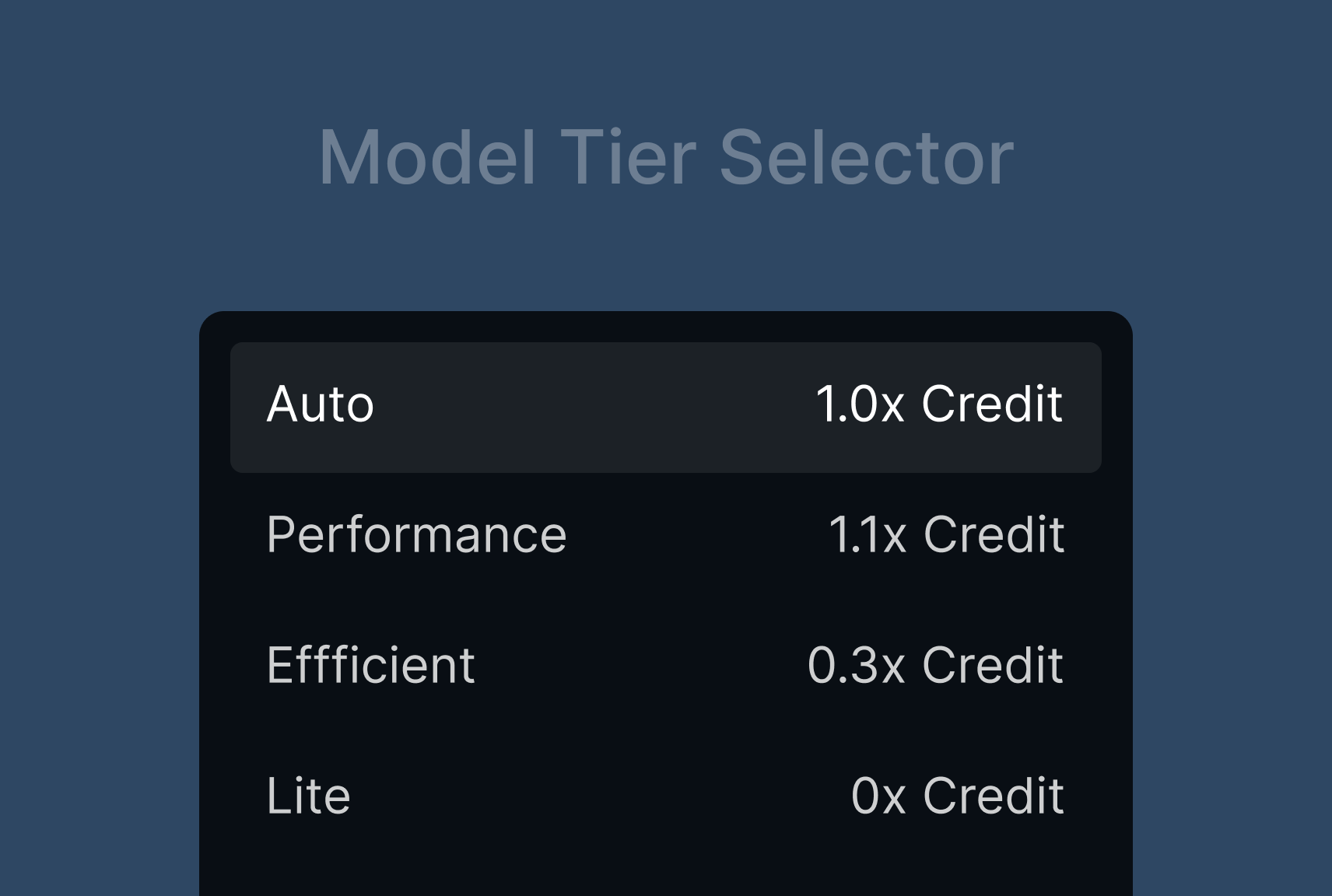This screenshot has height=896, width=1332.
Task: Click the word "Credit" in Auto row
Action: click(992, 405)
